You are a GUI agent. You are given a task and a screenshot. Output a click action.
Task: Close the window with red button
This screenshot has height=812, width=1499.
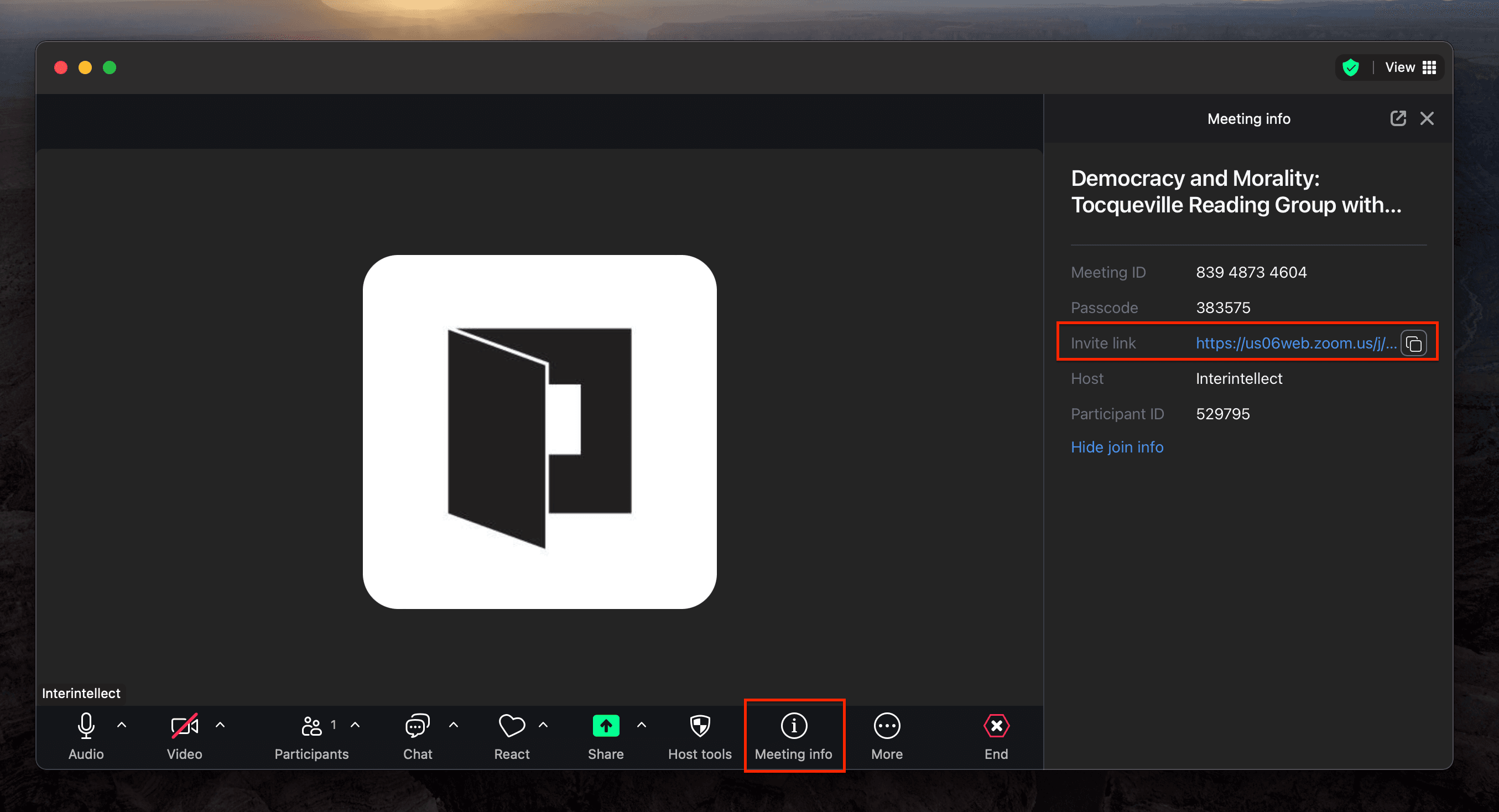click(x=61, y=67)
